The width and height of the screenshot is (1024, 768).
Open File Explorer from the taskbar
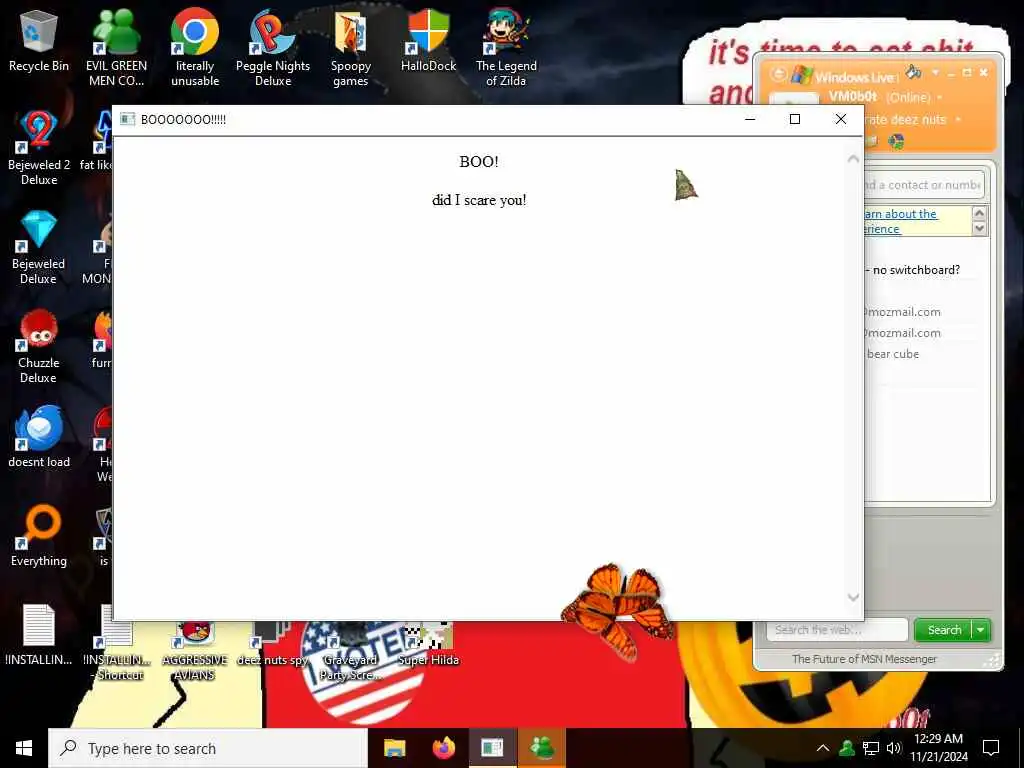(394, 748)
